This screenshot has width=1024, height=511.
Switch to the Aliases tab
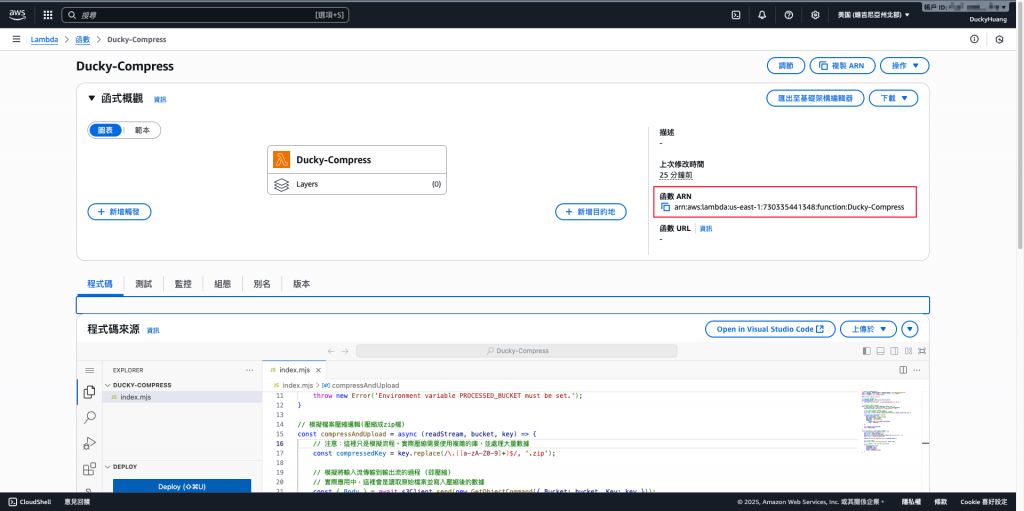[262, 284]
